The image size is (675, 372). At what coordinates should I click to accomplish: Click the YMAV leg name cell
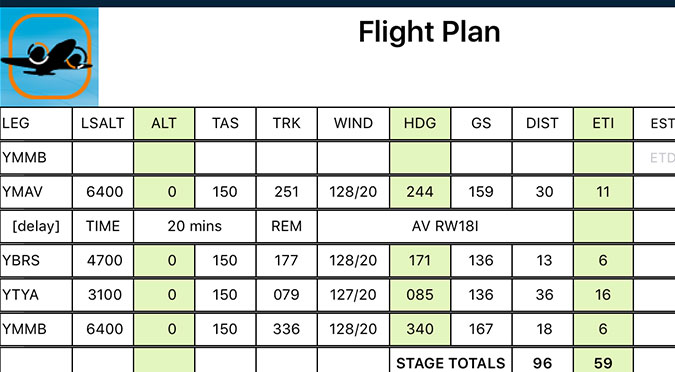pyautogui.click(x=36, y=192)
